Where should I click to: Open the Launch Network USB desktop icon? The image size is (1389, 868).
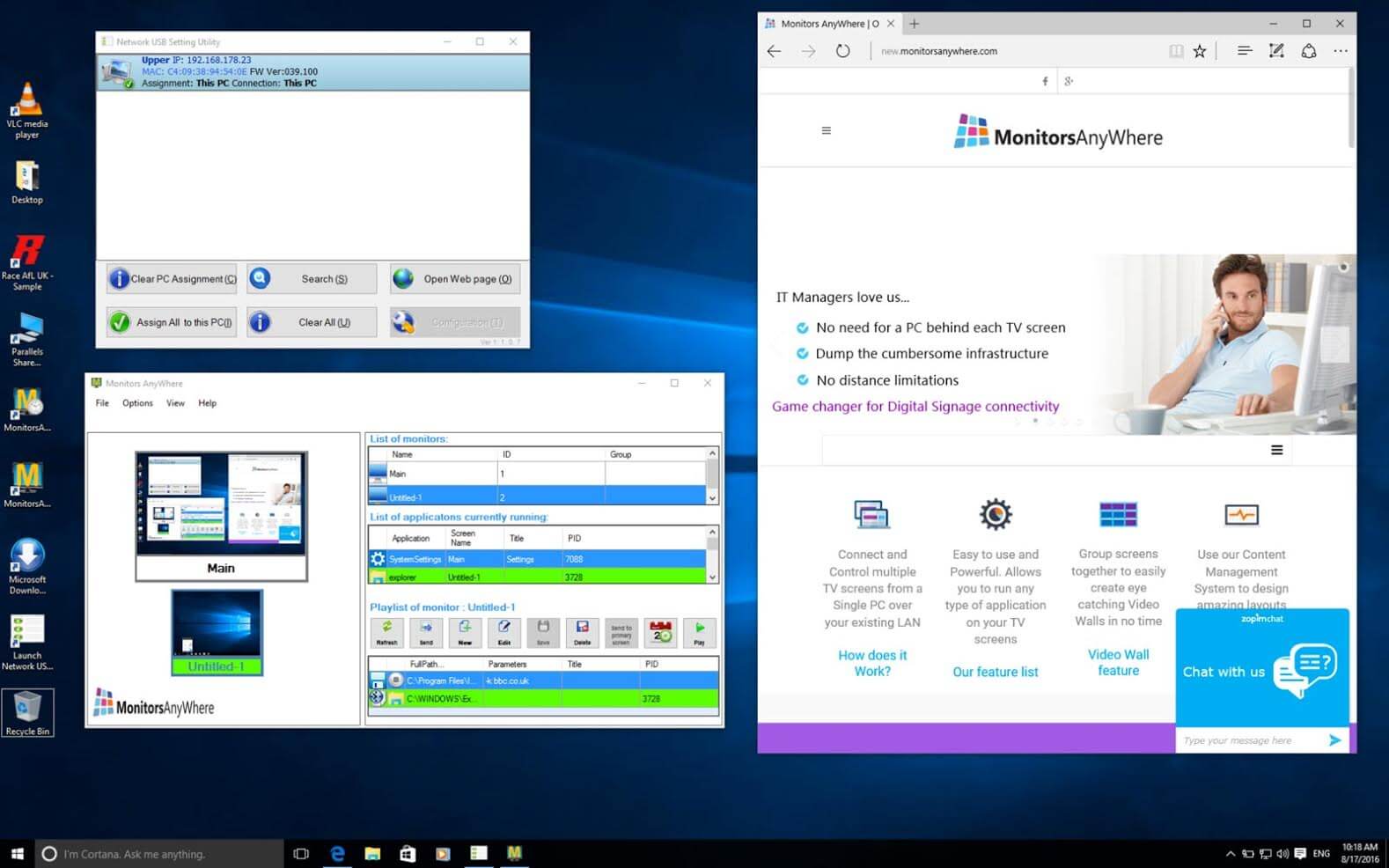click(x=27, y=643)
